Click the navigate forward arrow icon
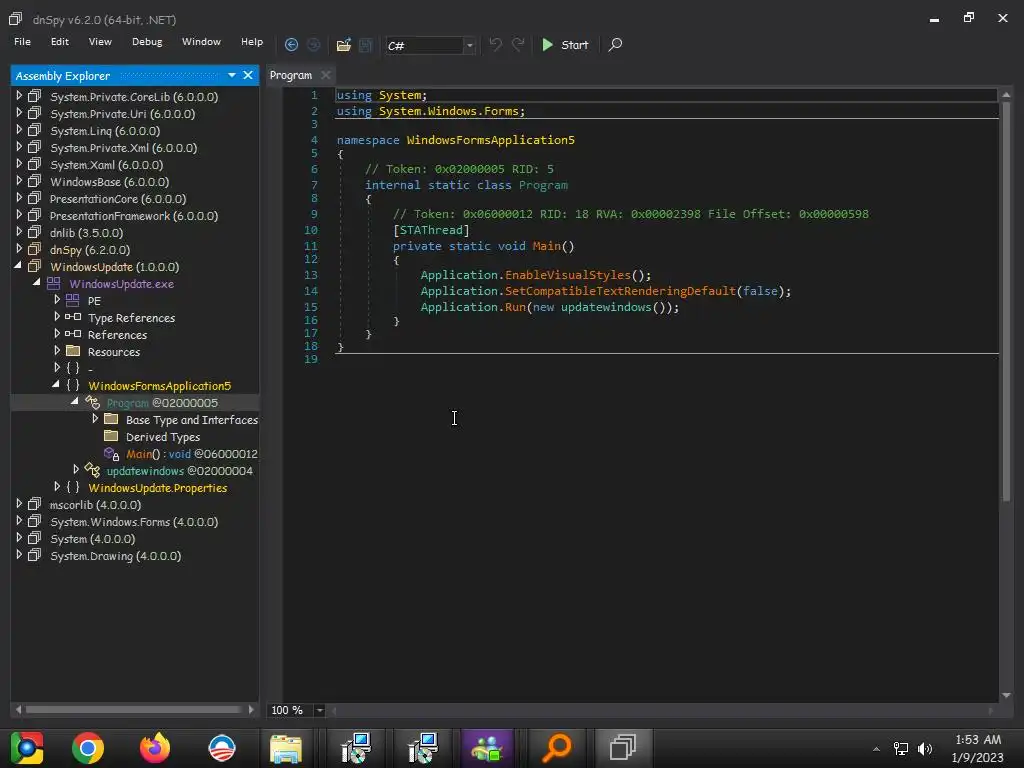1024x768 pixels. point(313,44)
